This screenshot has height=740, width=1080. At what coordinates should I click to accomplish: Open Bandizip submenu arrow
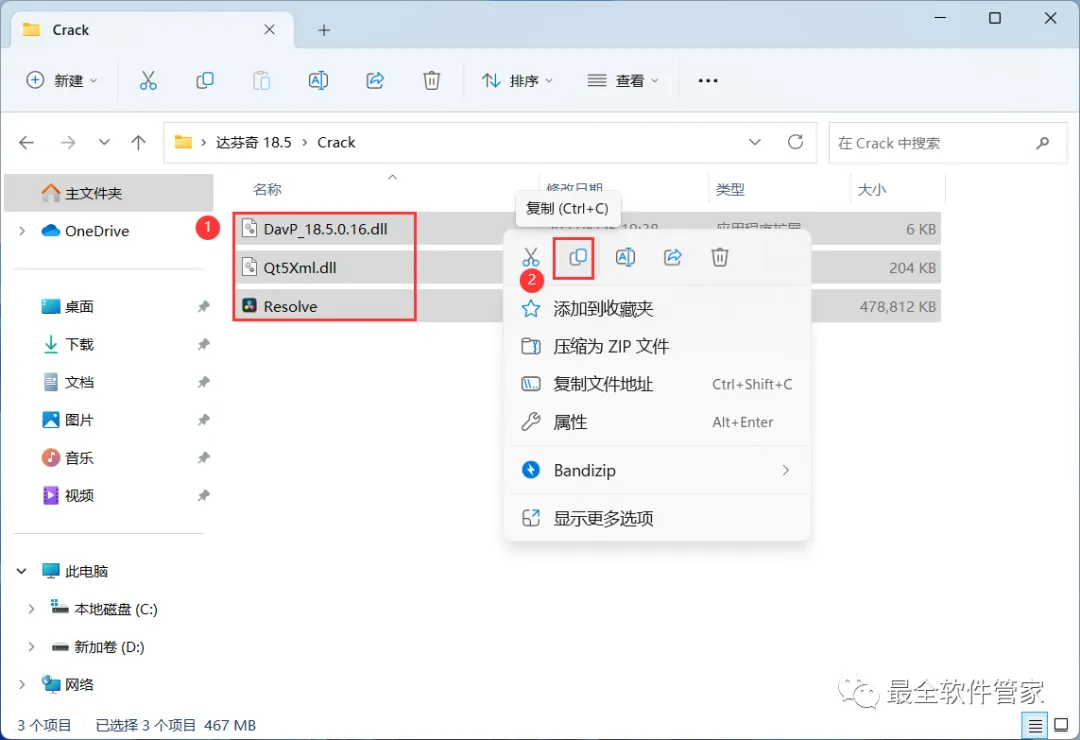point(786,471)
